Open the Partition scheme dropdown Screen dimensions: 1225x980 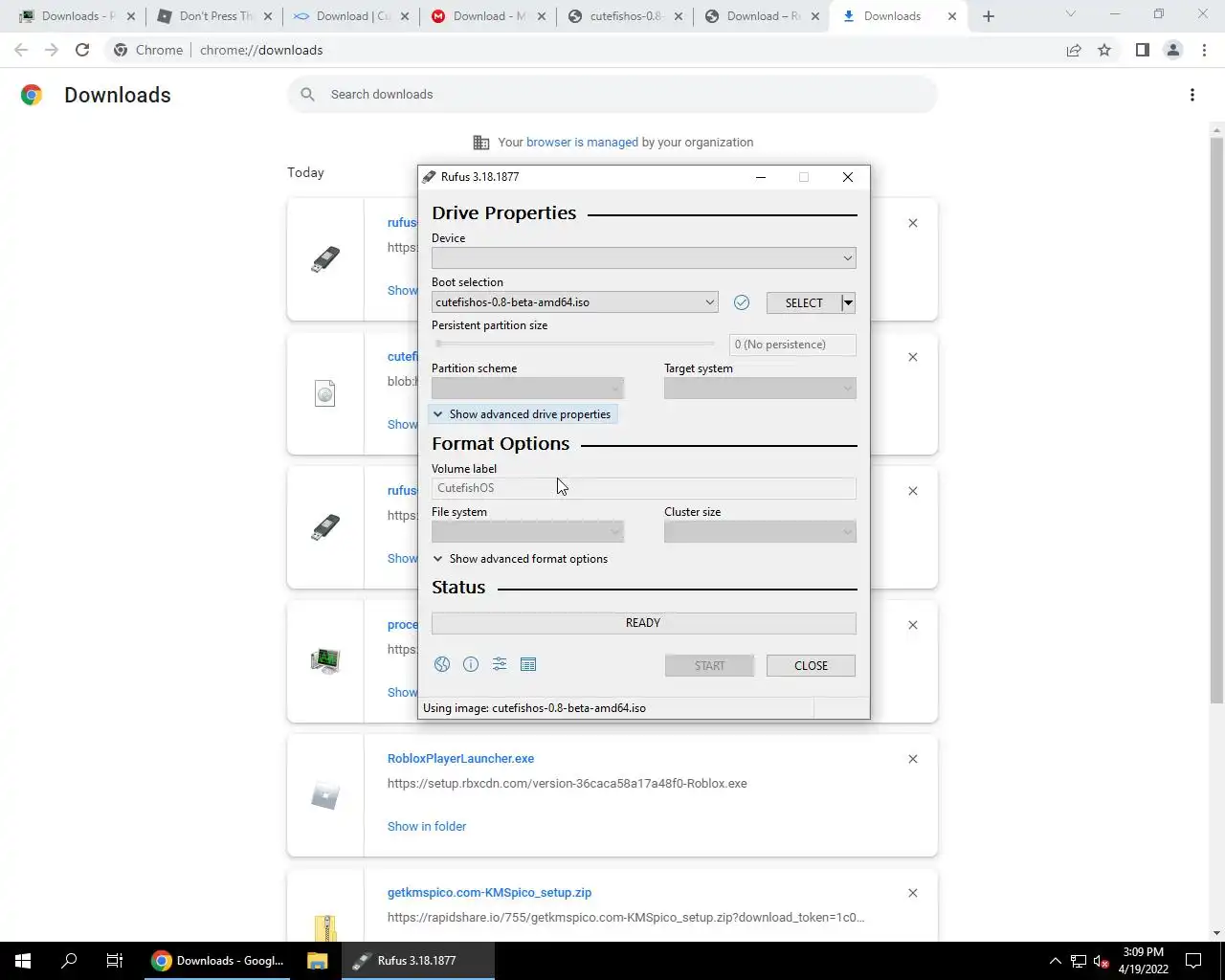[527, 389]
